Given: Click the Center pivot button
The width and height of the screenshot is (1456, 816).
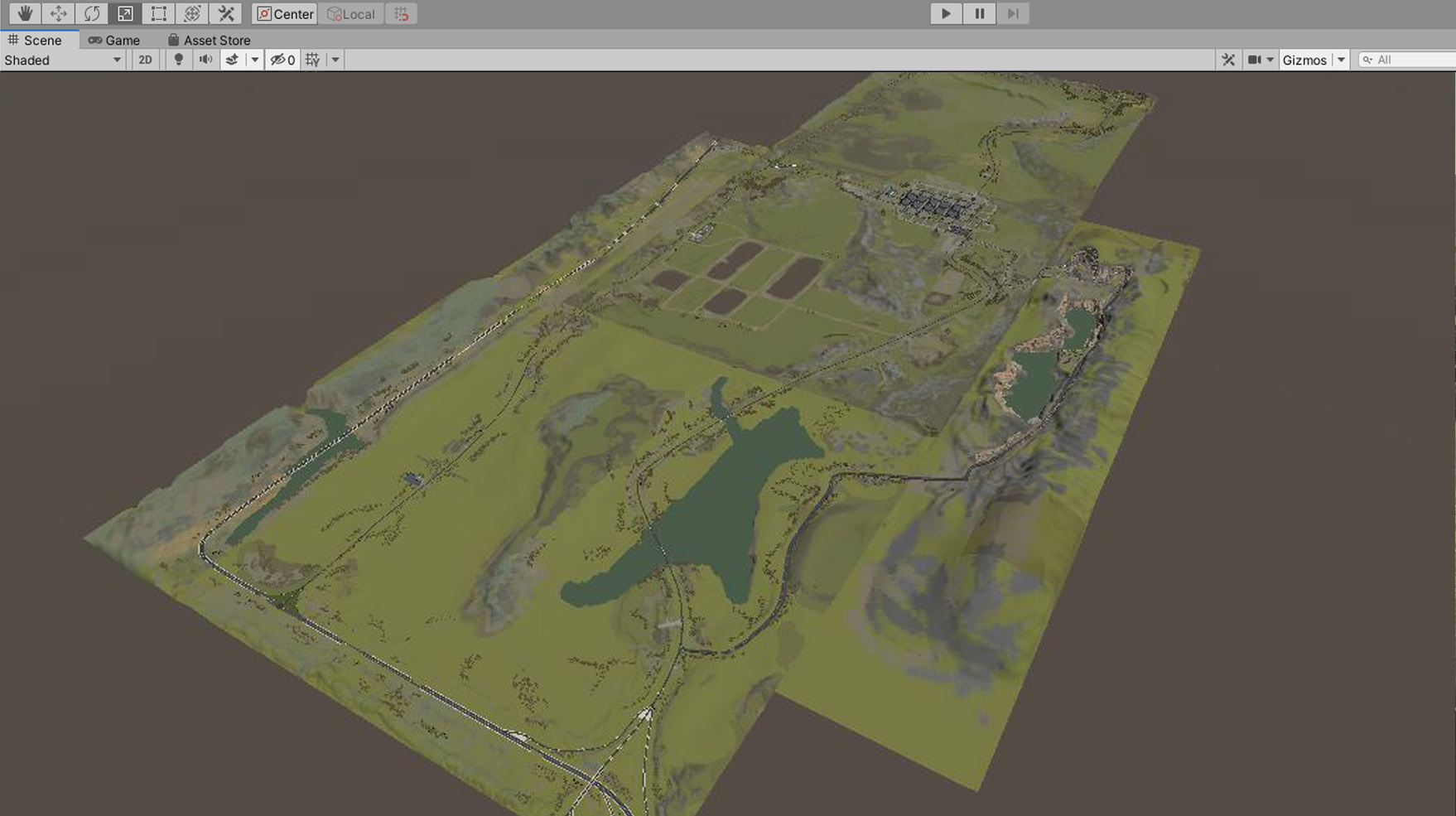Looking at the screenshot, I should pyautogui.click(x=285, y=13).
